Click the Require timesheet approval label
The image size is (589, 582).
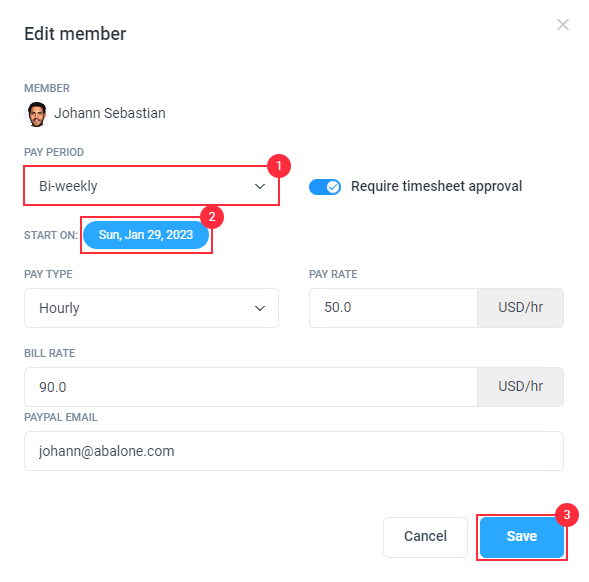click(436, 186)
